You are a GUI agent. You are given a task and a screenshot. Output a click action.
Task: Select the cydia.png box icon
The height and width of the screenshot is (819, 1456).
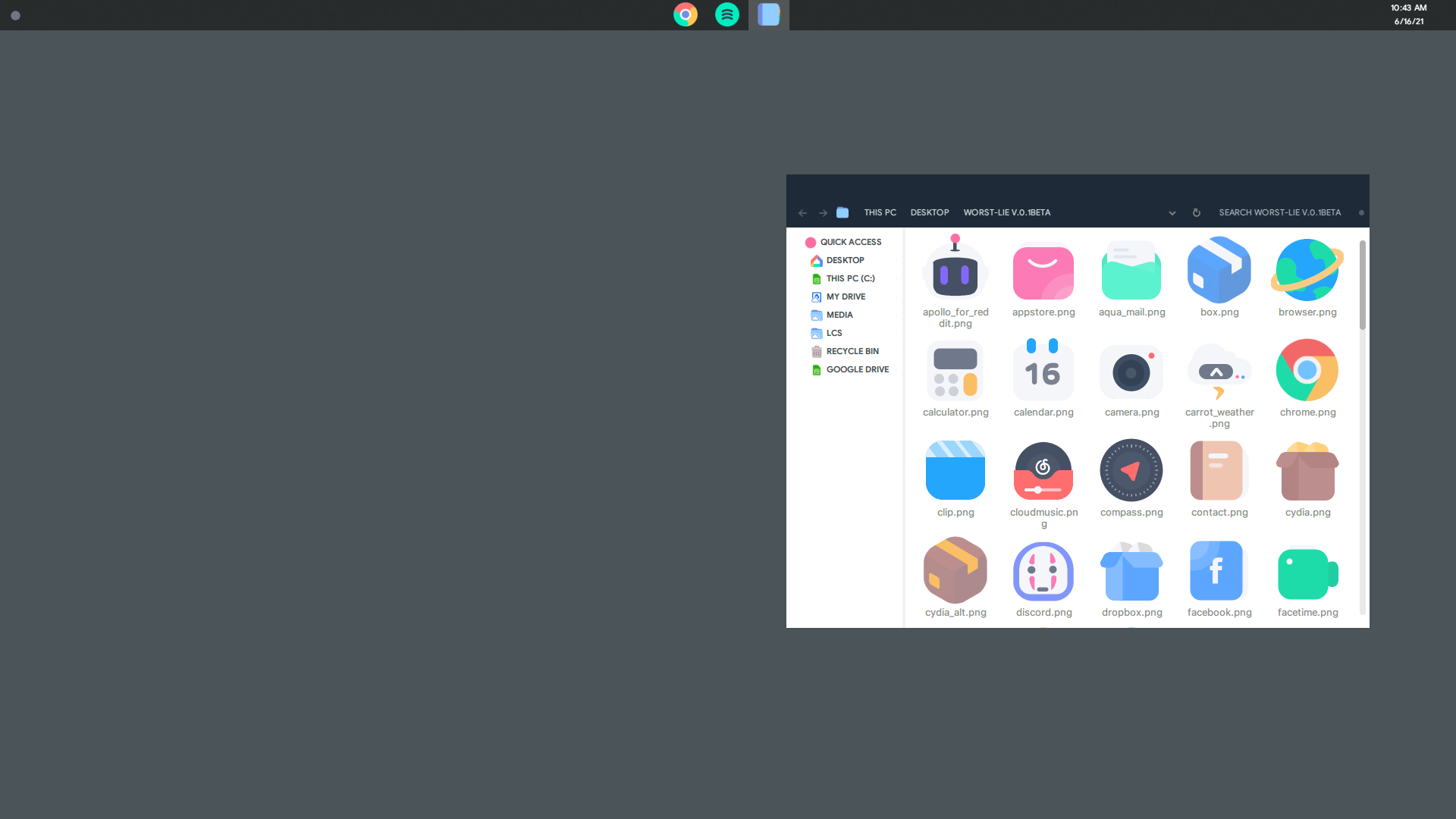pos(1307,470)
